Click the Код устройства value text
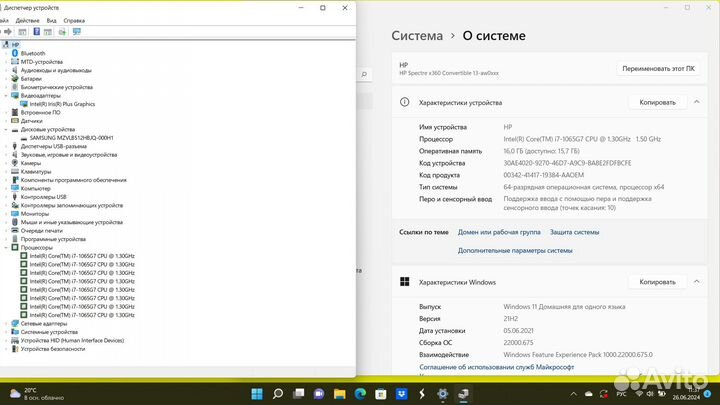Image resolution: width=720 pixels, height=405 pixels. click(x=567, y=163)
